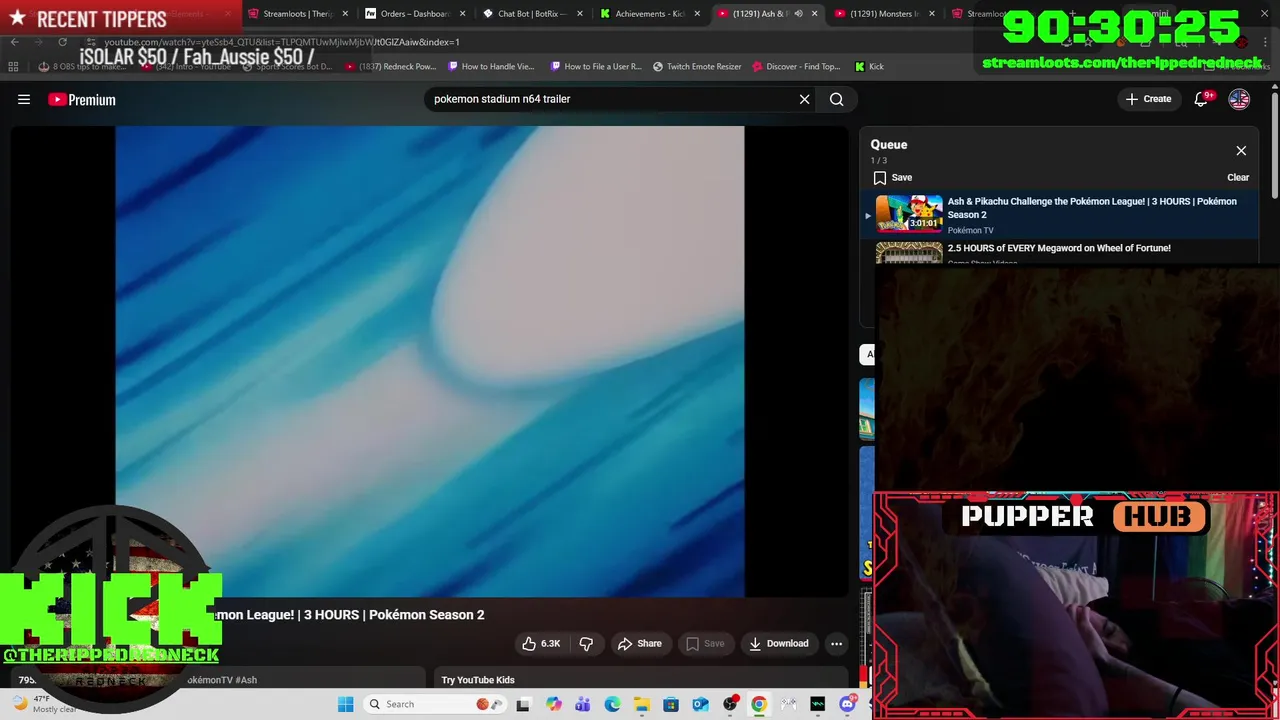This screenshot has width=1280, height=720.
Task: Download the current video
Action: click(778, 644)
